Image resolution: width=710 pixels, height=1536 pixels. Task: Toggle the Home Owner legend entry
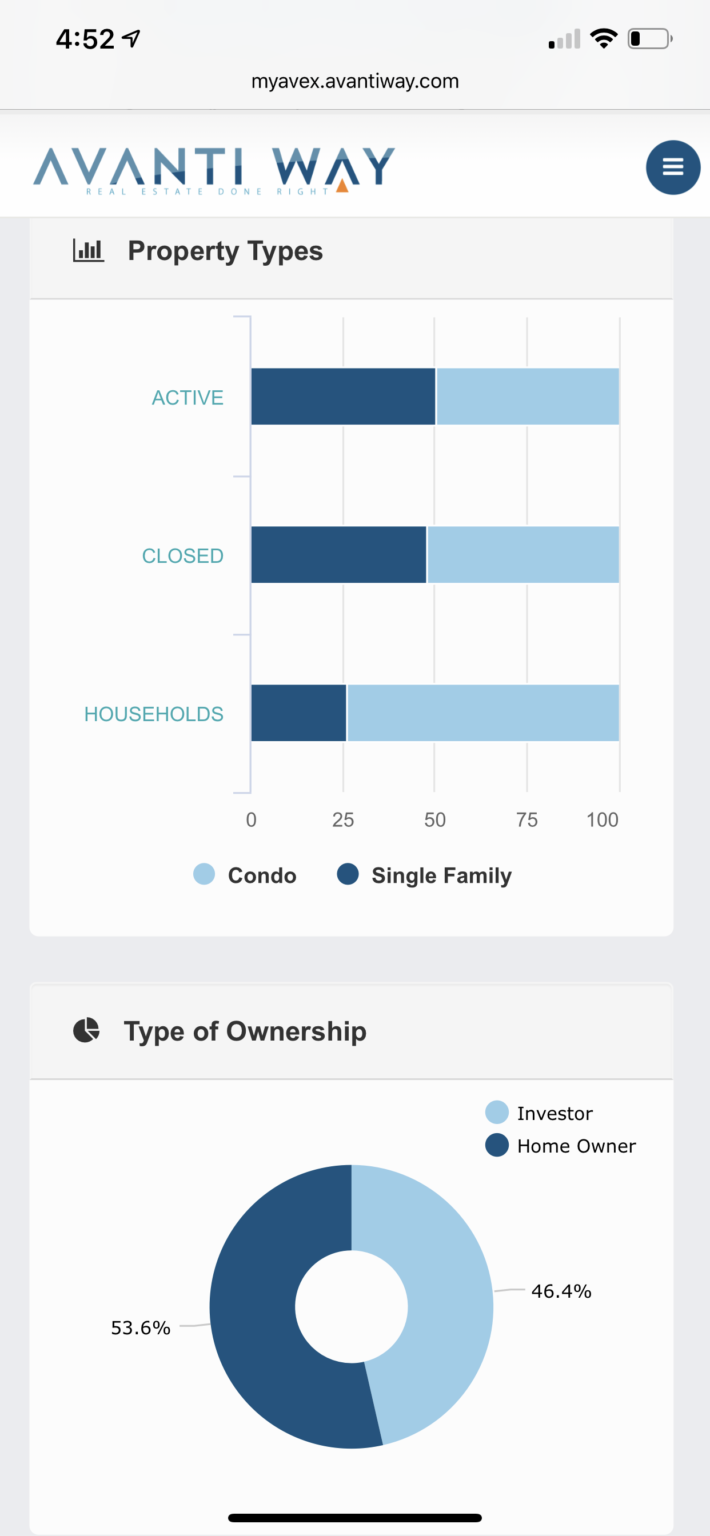pyautogui.click(x=560, y=1146)
